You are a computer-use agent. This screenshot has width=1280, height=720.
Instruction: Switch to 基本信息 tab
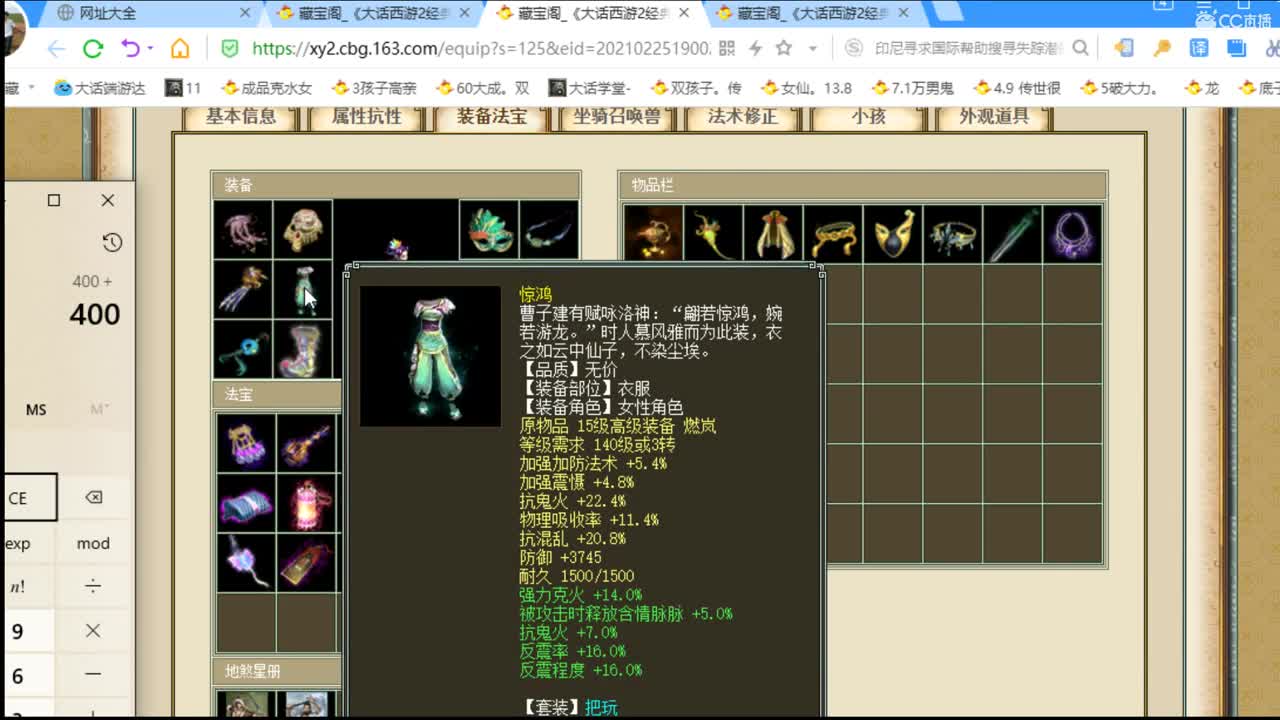(241, 116)
